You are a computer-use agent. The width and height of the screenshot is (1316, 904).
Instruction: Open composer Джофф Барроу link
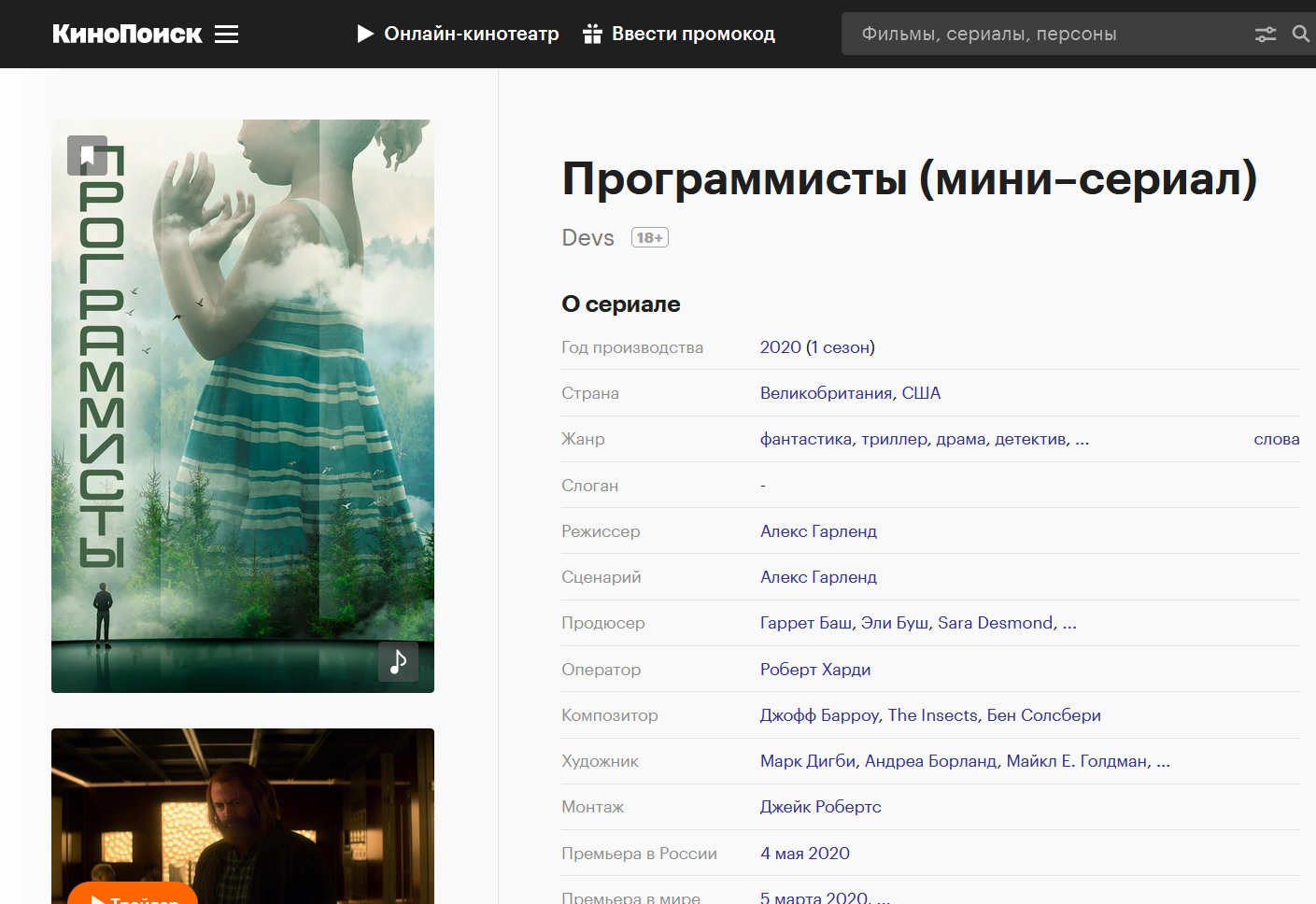819,715
